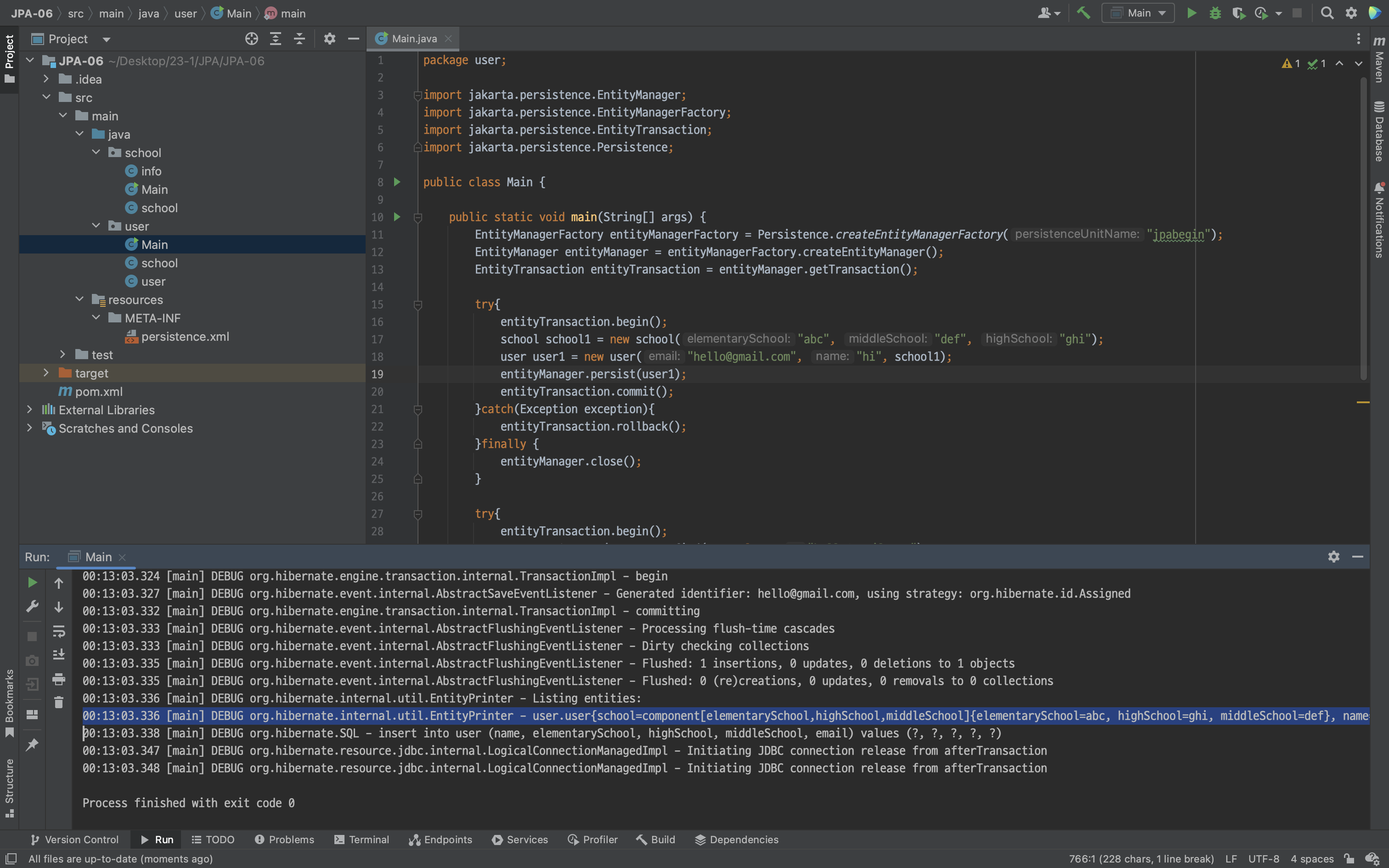The image size is (1389, 868).
Task: Collapse the school package node
Action: [x=96, y=152]
